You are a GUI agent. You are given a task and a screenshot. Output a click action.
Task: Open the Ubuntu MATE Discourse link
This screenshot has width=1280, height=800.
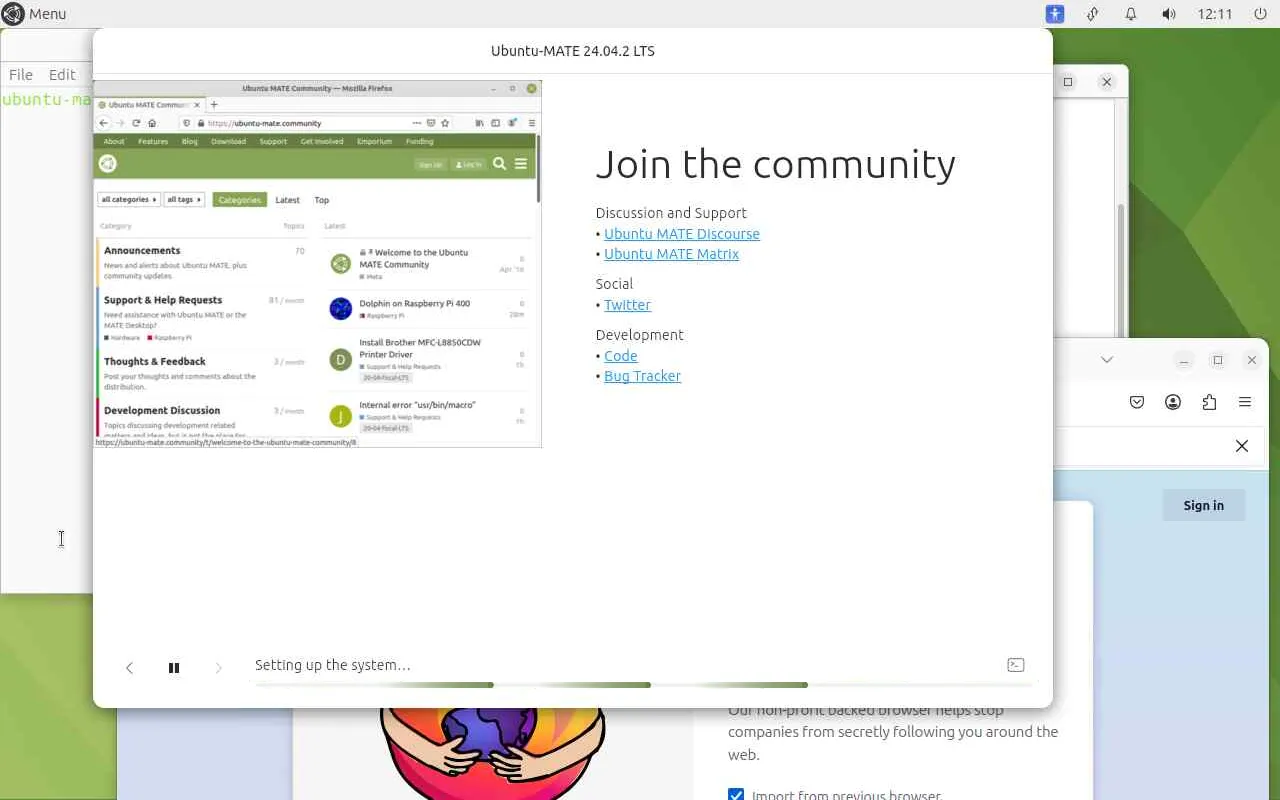click(682, 234)
